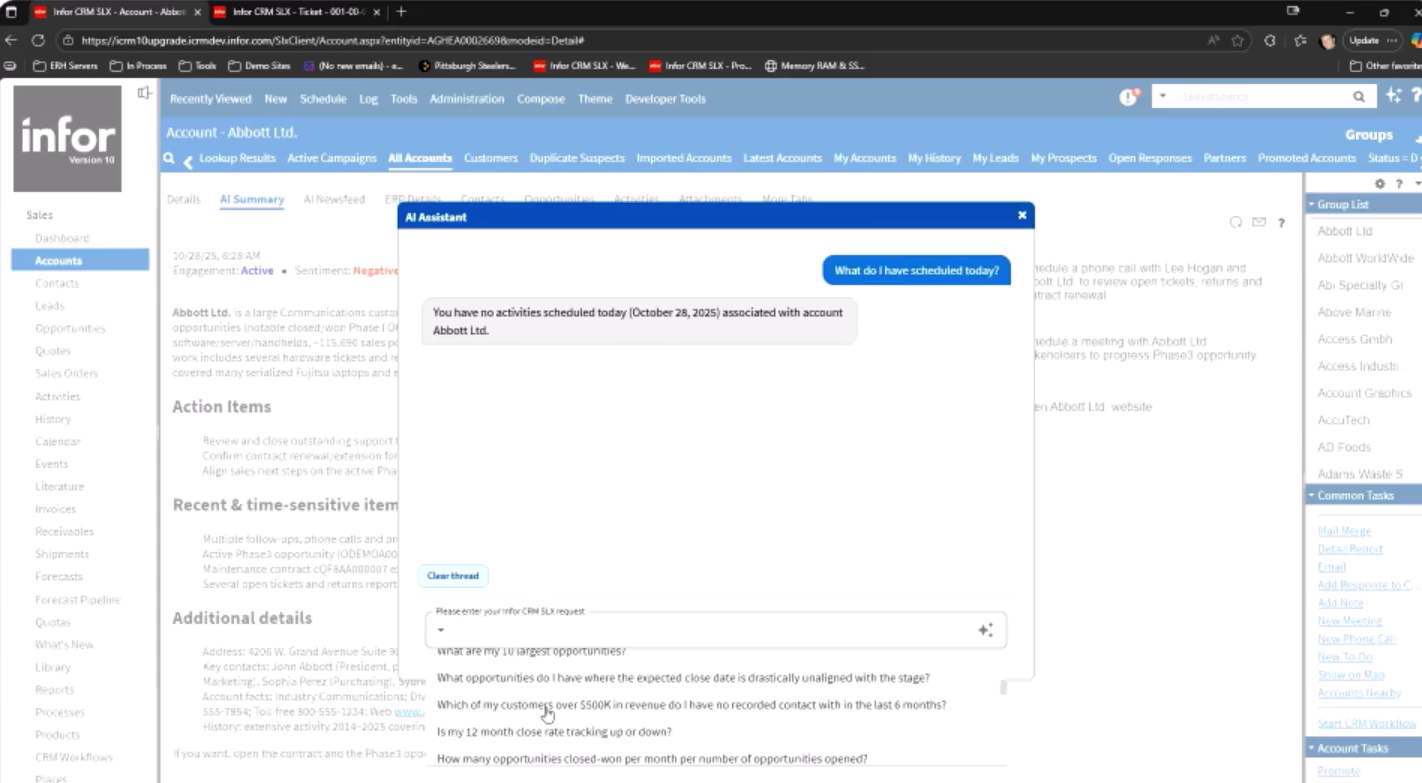The image size is (1422, 783).
Task: Open SpeedSearch options dropdown arrow
Action: pos(1163,97)
